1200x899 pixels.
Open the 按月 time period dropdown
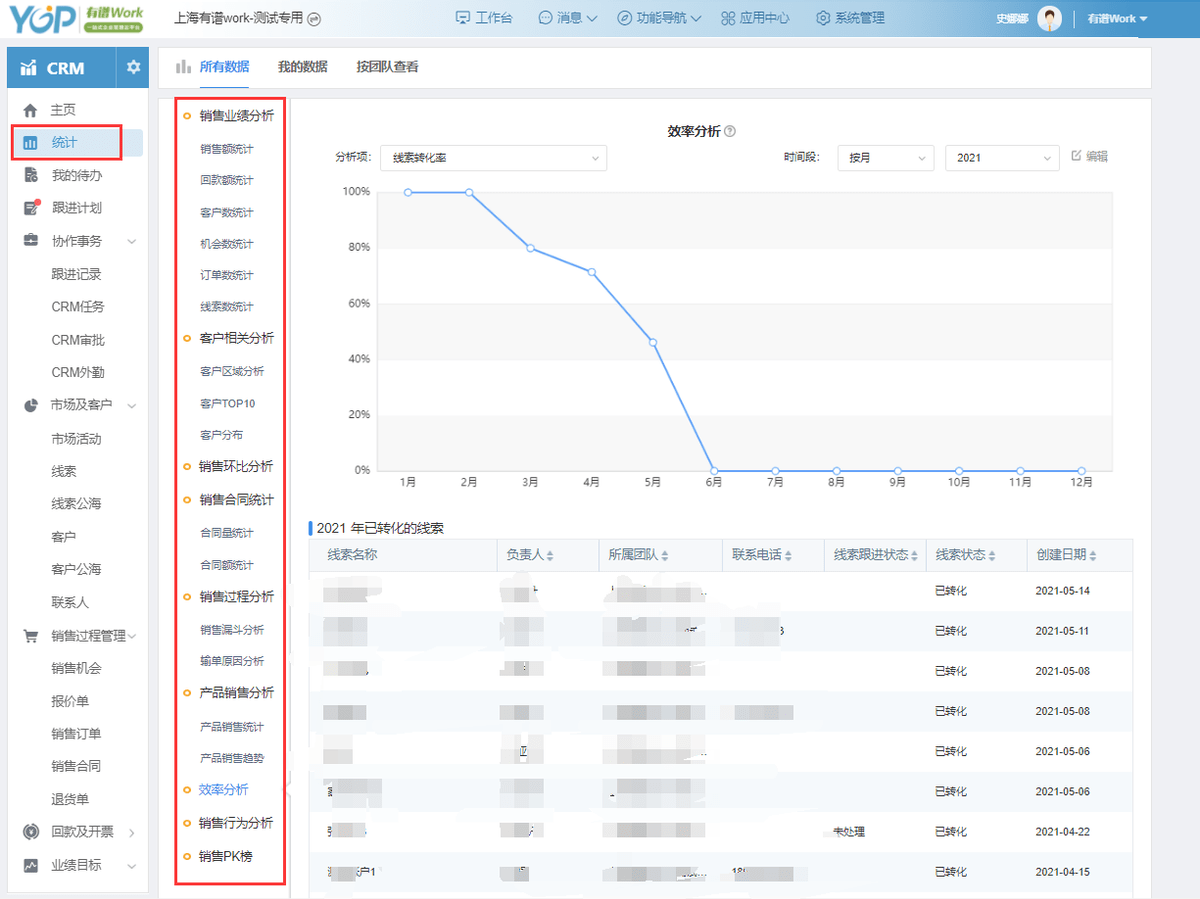885,157
